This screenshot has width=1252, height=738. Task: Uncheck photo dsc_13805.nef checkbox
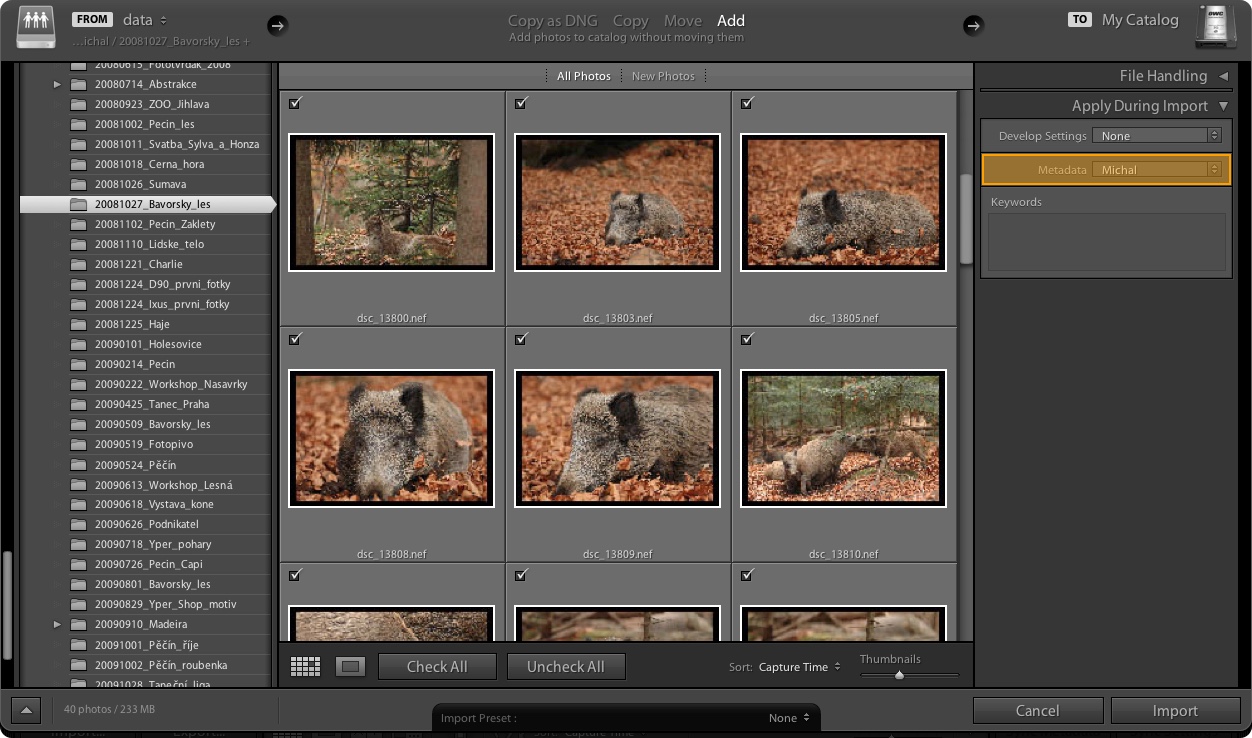[747, 103]
